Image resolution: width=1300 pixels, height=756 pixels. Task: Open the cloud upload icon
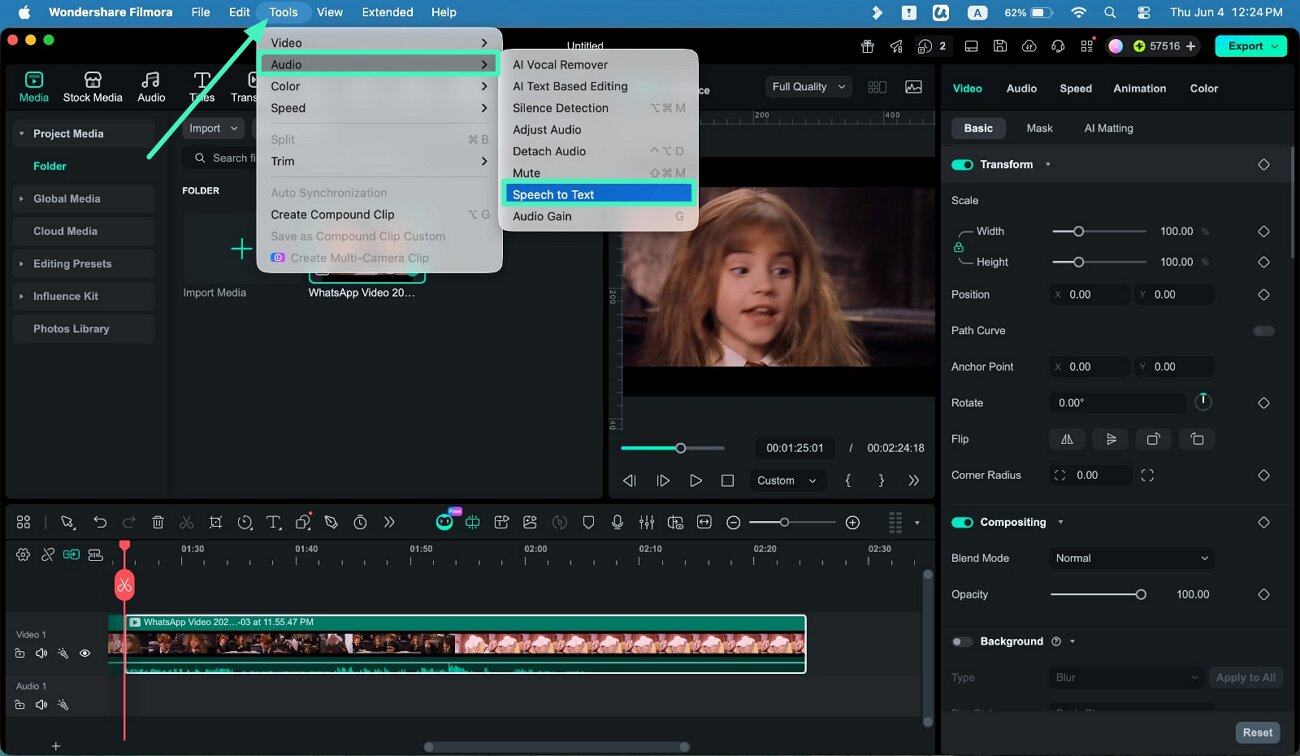(1029, 46)
